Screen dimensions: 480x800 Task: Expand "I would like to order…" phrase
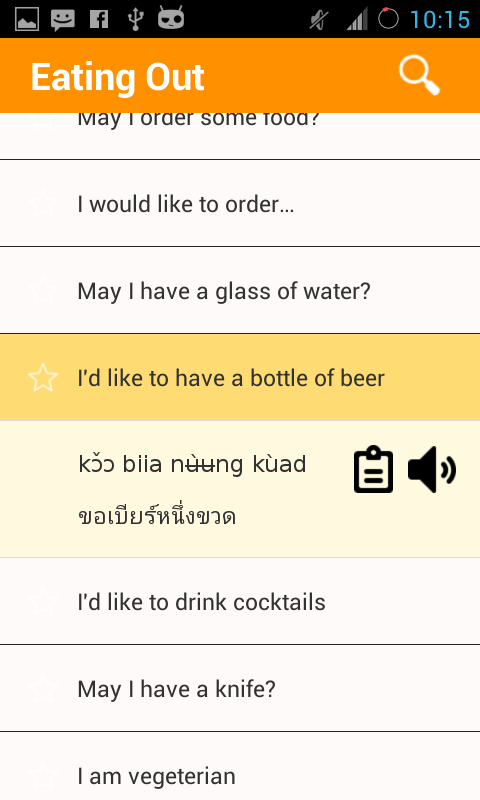[x=240, y=204]
